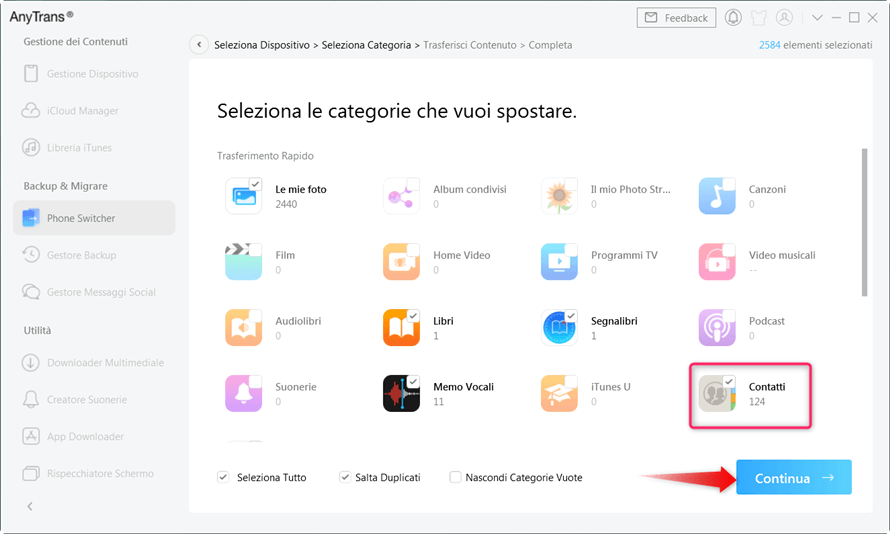This screenshot has height=534, width=890.
Task: Collapse the sidebar with the bottom arrow
Action: (30, 506)
